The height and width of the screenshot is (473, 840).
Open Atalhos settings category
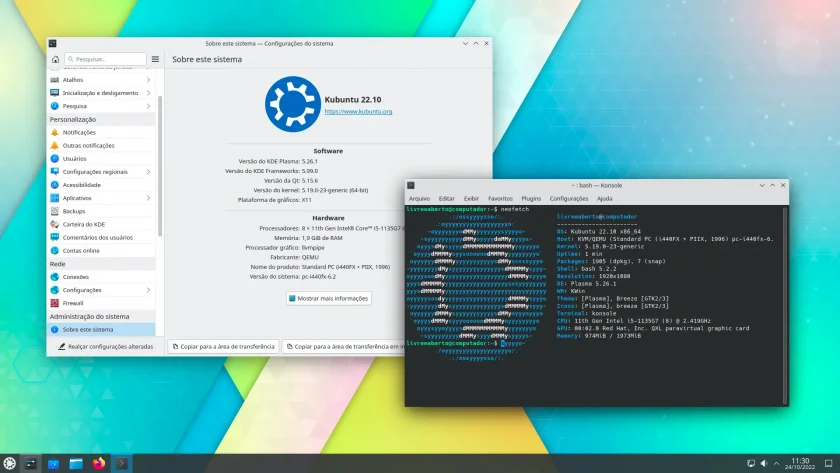[100, 80]
